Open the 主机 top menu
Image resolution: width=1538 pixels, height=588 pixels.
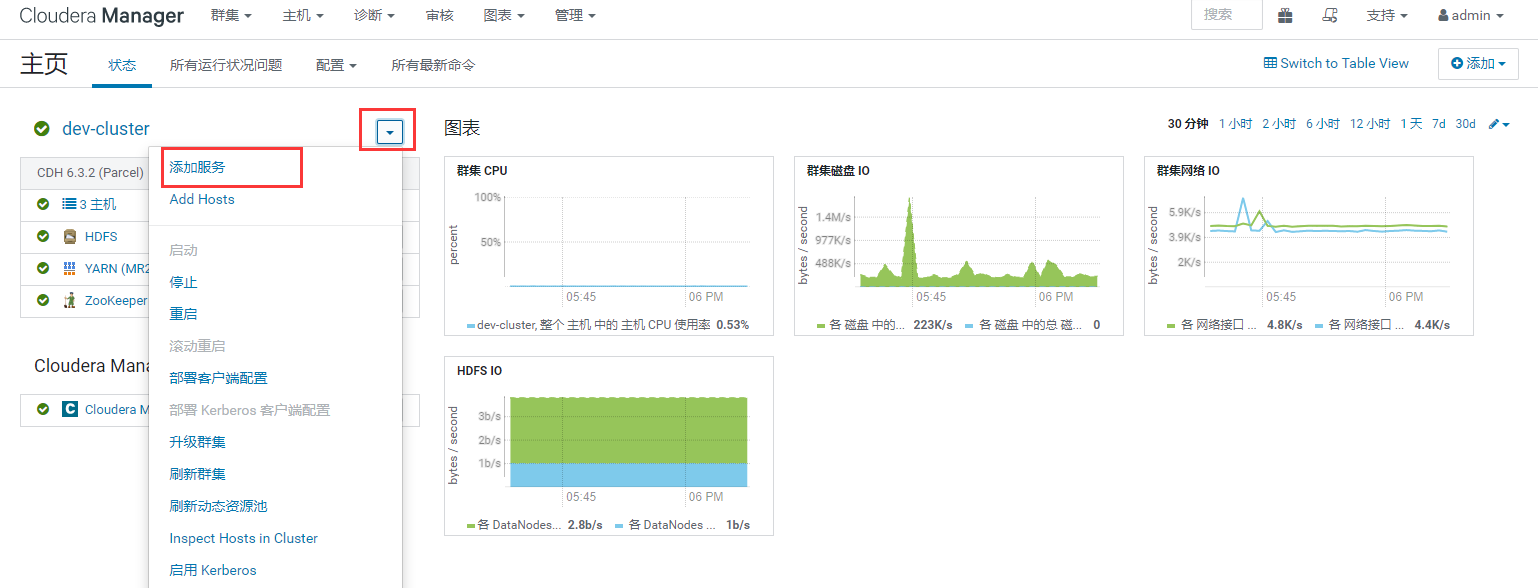click(x=304, y=16)
